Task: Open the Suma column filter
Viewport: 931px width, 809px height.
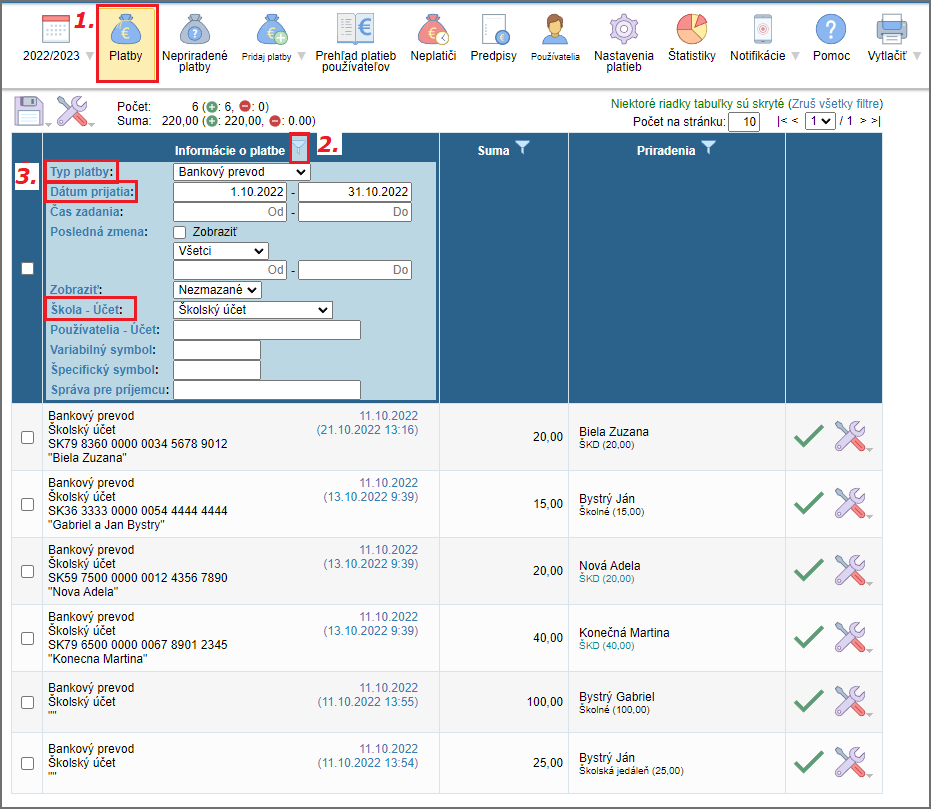Action: point(522,147)
